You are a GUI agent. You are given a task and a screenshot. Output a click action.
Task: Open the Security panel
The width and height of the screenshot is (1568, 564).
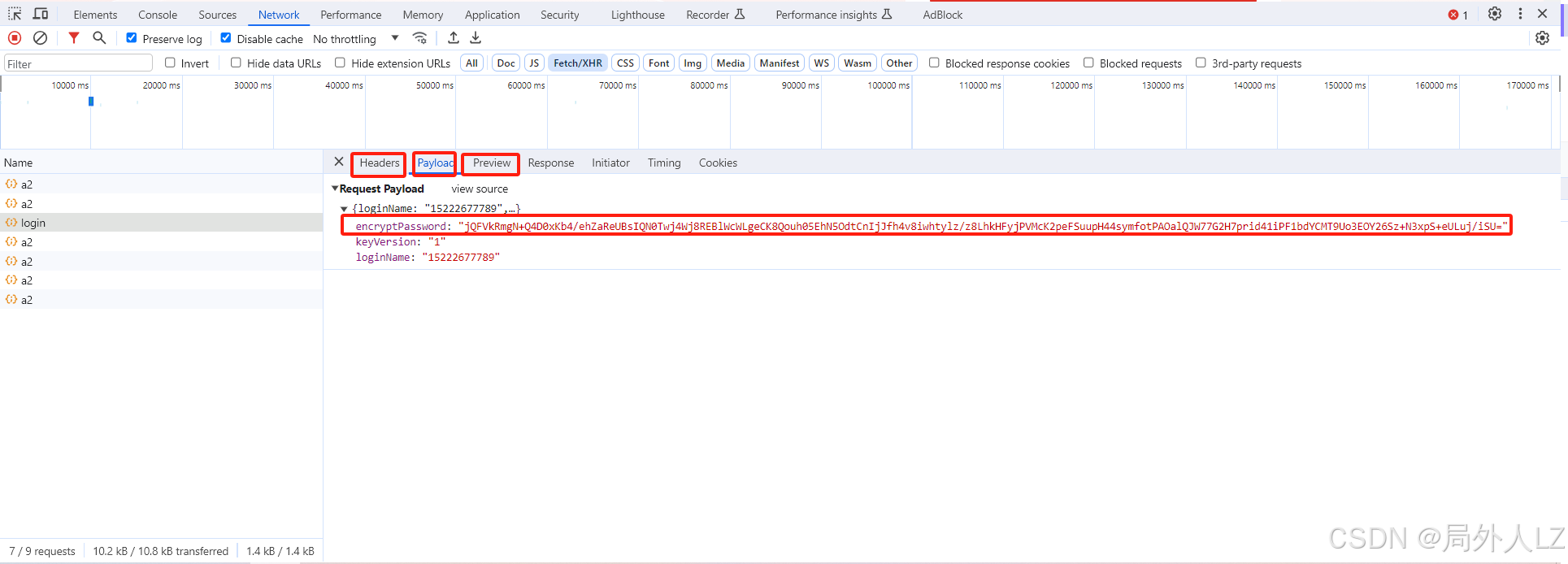coord(560,15)
